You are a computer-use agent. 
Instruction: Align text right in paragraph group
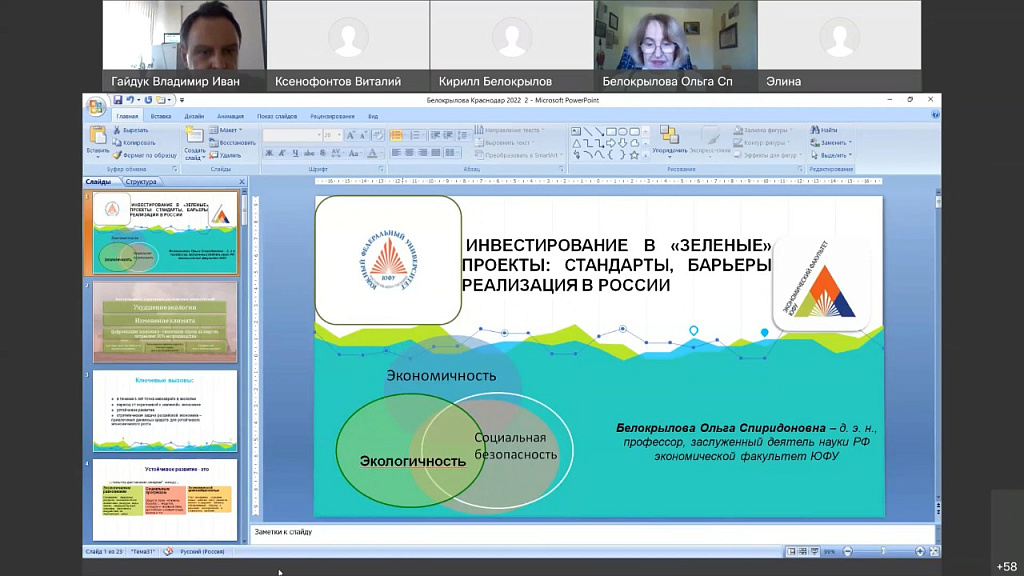tap(423, 153)
